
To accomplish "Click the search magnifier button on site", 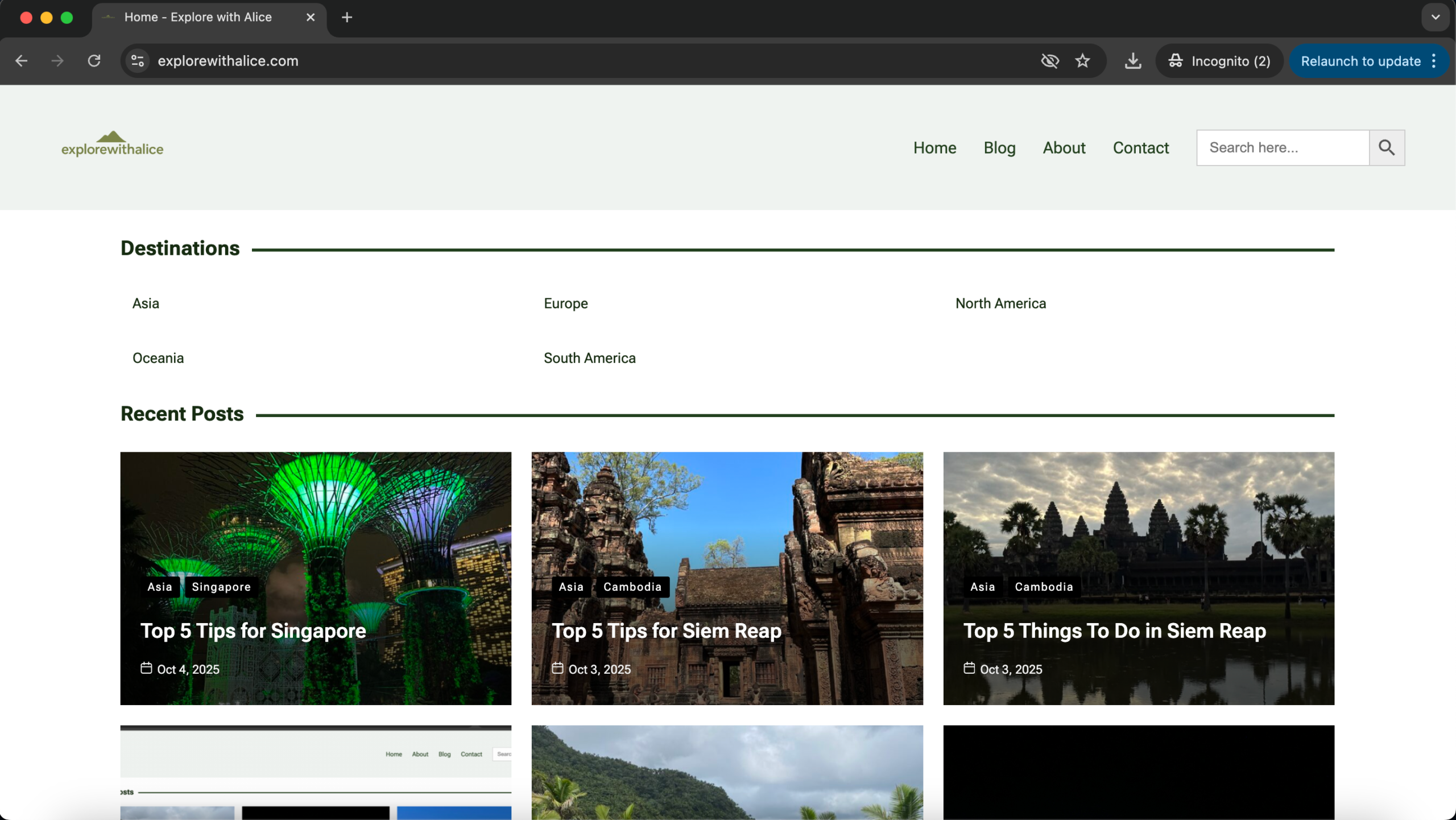I will (1387, 148).
